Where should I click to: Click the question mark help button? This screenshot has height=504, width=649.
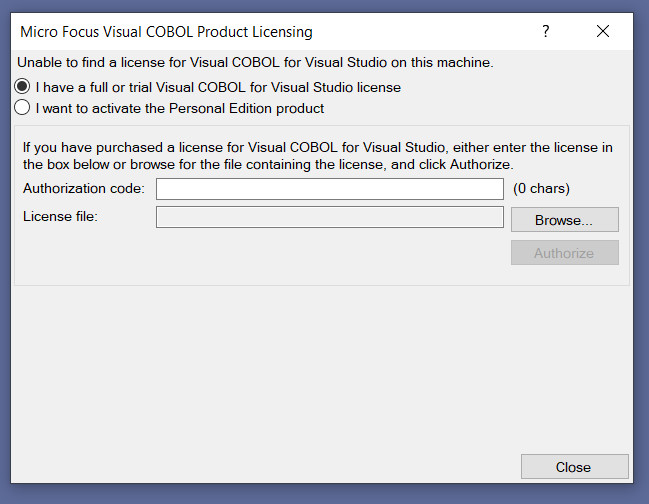coord(546,31)
